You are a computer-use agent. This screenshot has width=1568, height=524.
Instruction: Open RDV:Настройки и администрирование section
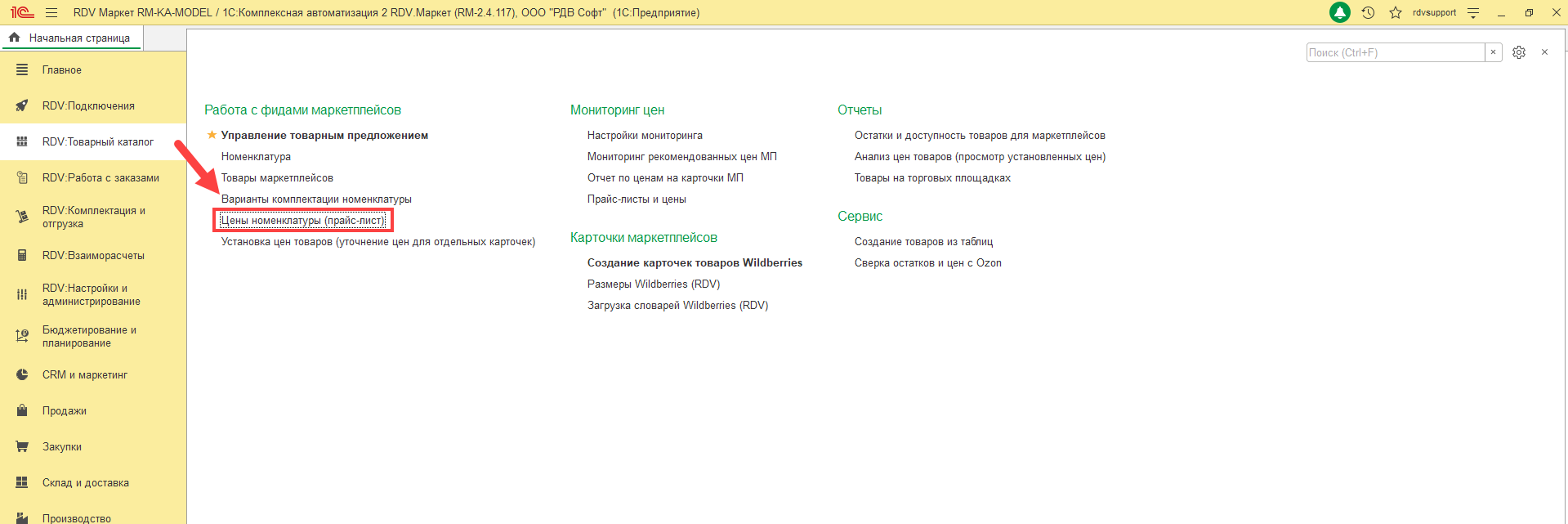pos(92,294)
